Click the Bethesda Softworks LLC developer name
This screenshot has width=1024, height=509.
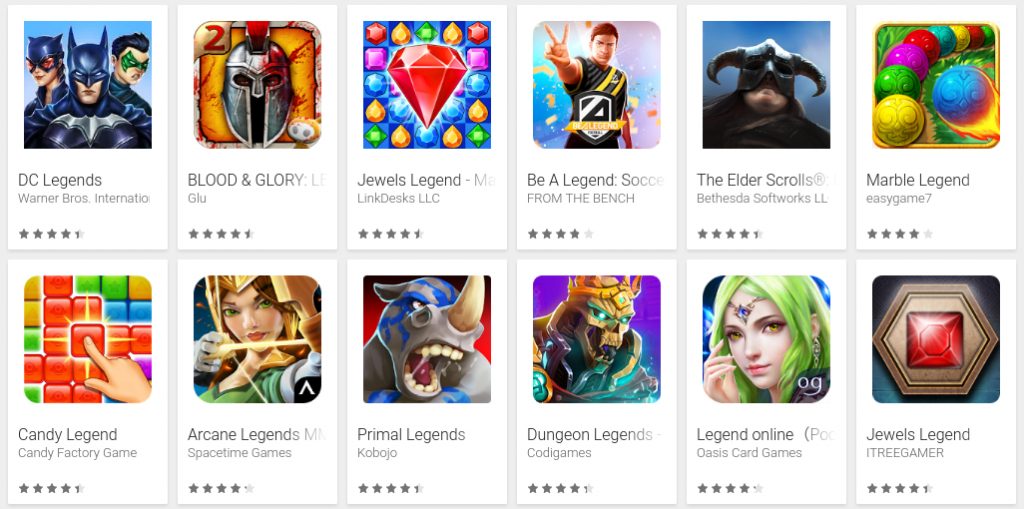point(762,198)
